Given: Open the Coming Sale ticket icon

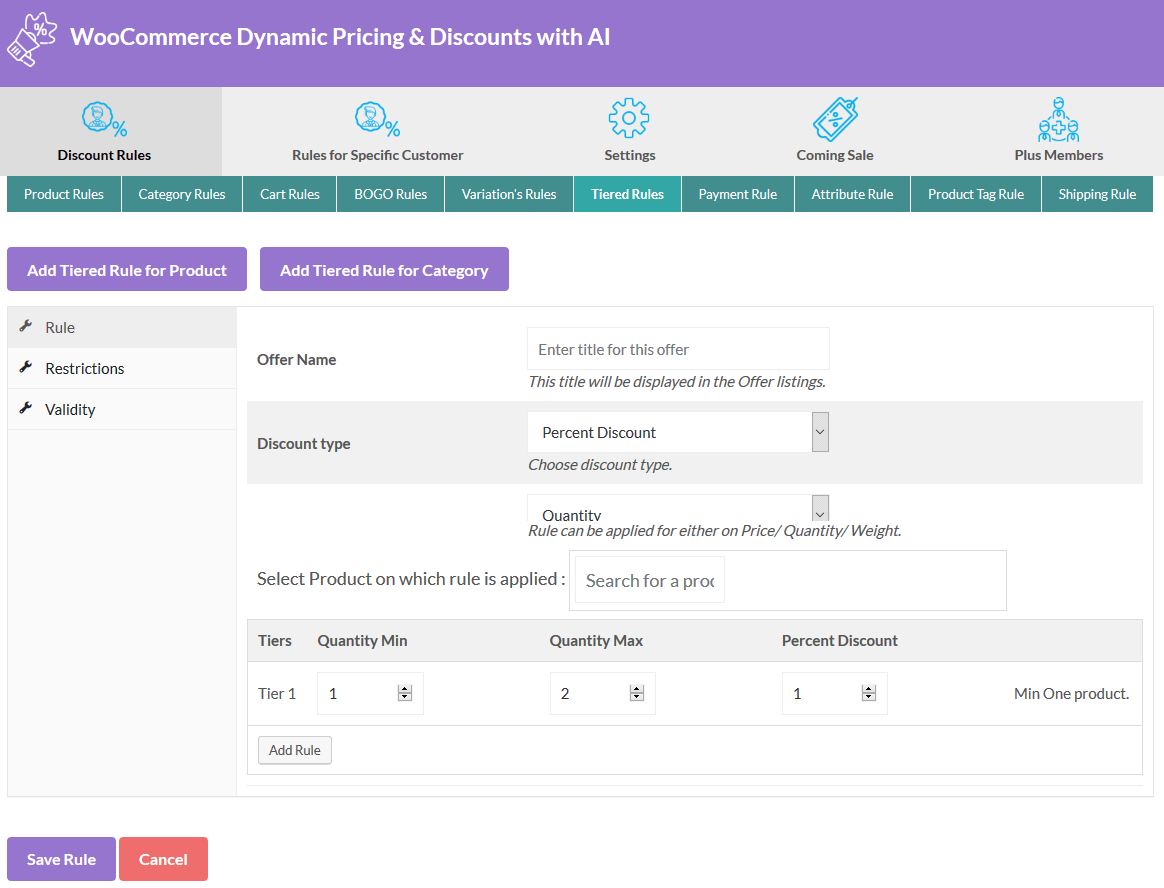Looking at the screenshot, I should pyautogui.click(x=834, y=117).
